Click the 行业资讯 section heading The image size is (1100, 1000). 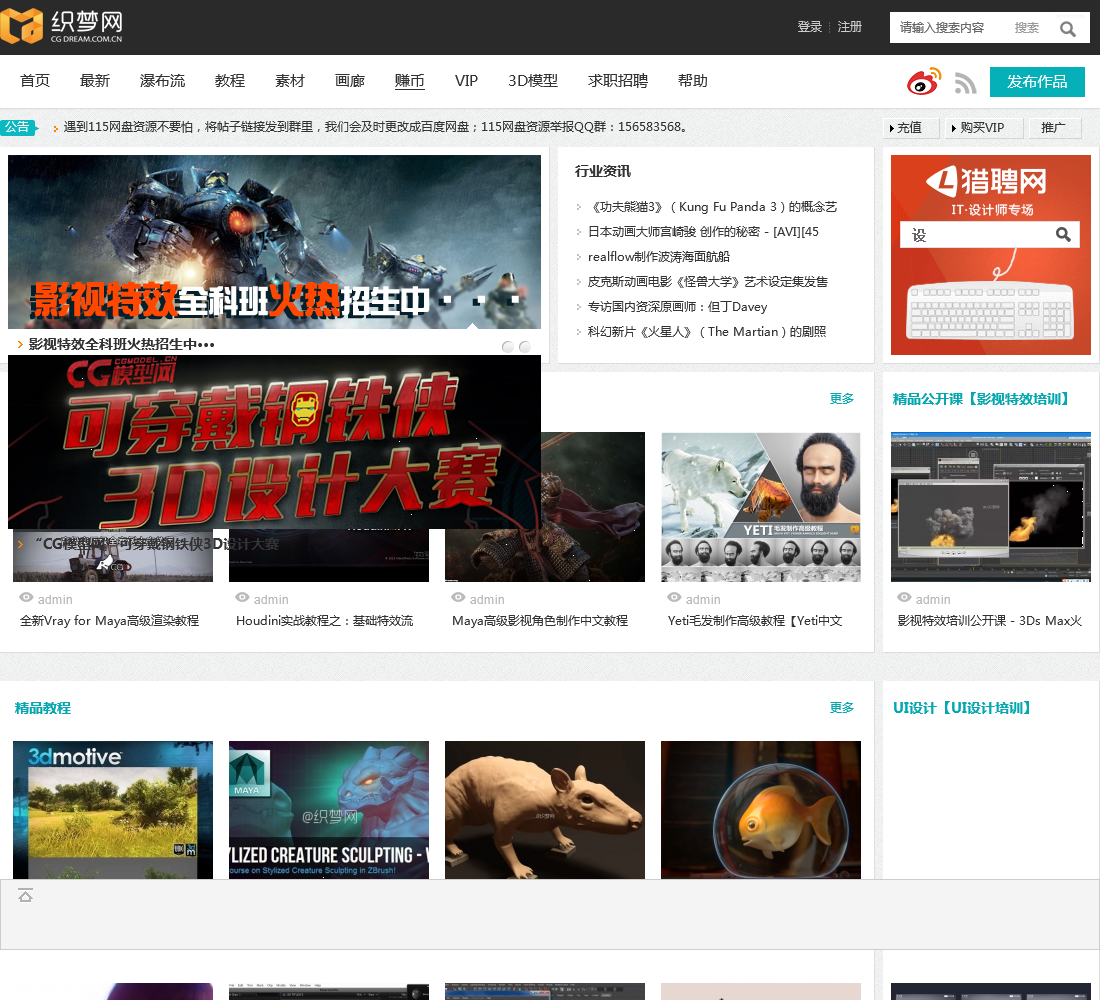coord(603,171)
